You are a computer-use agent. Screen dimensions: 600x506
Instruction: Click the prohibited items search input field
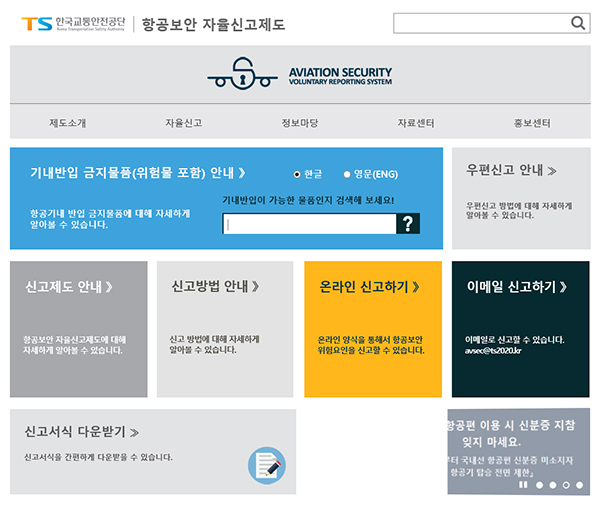[x=309, y=224]
